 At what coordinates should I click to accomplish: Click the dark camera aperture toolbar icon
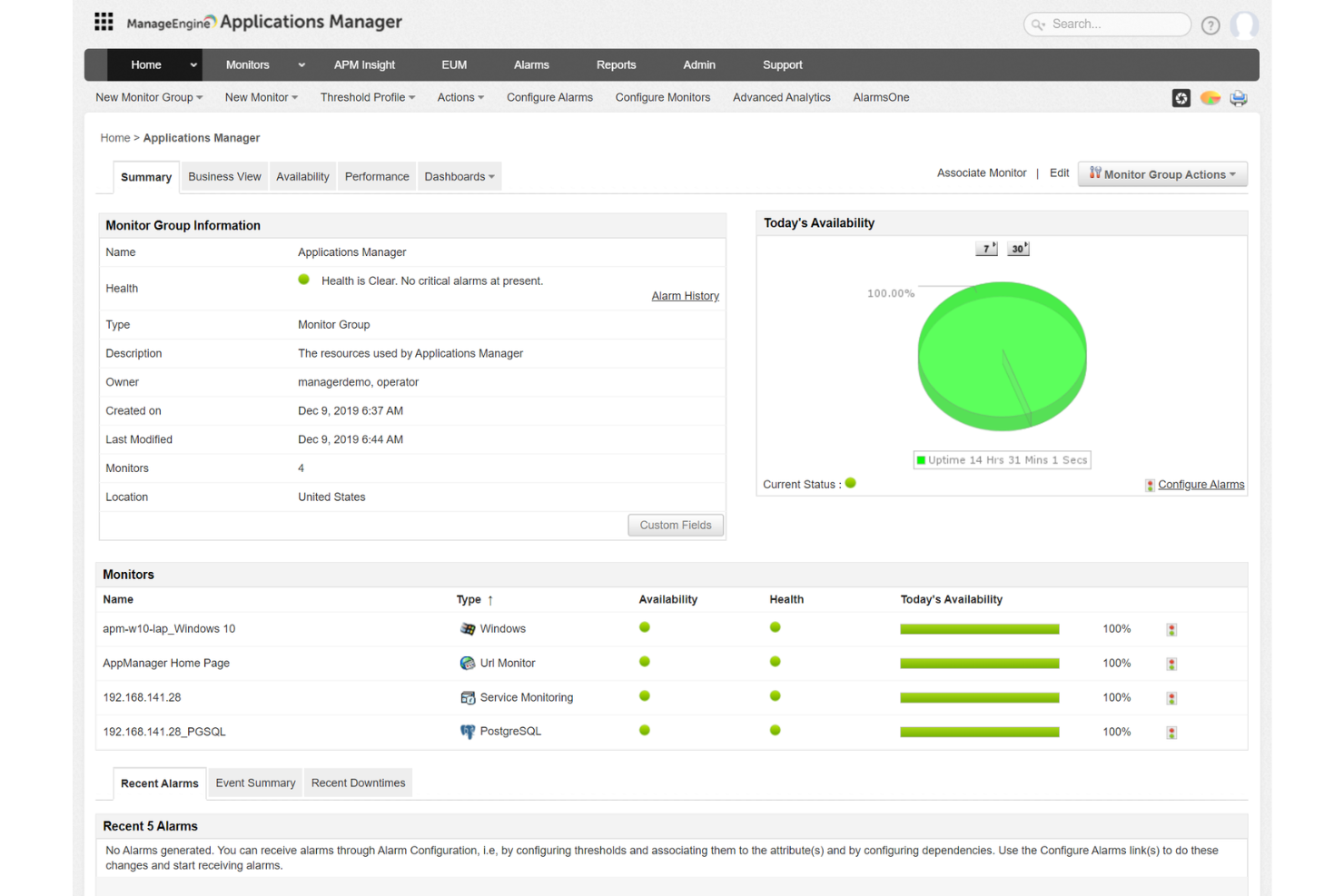click(1181, 97)
